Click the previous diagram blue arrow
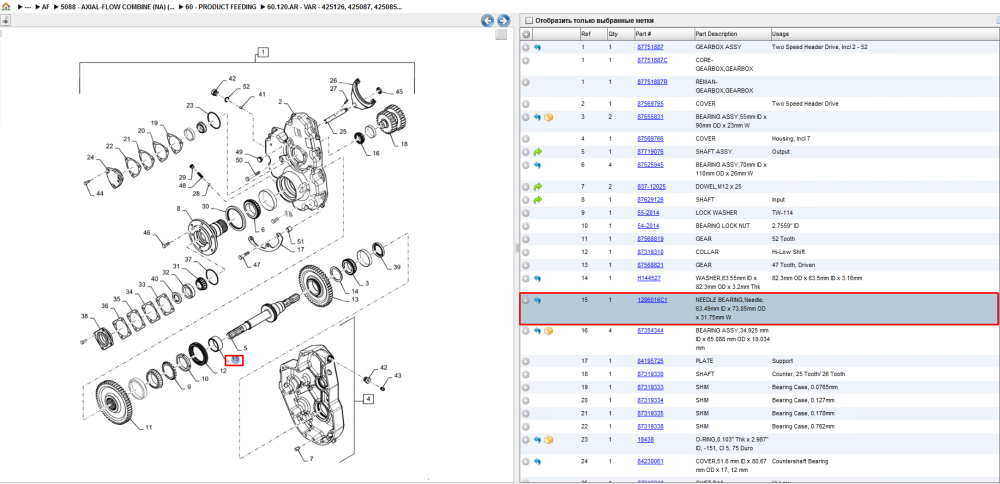 487,20
